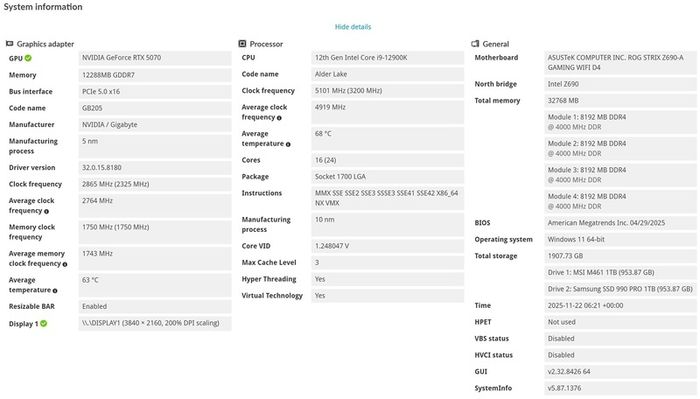Select the GB205 code name value
This screenshot has width=700, height=399.
pyautogui.click(x=155, y=108)
